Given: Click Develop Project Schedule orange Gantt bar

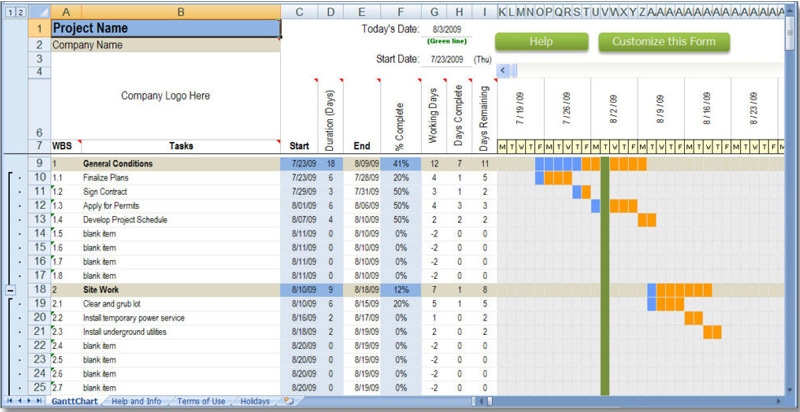Looking at the screenshot, I should (x=647, y=220).
